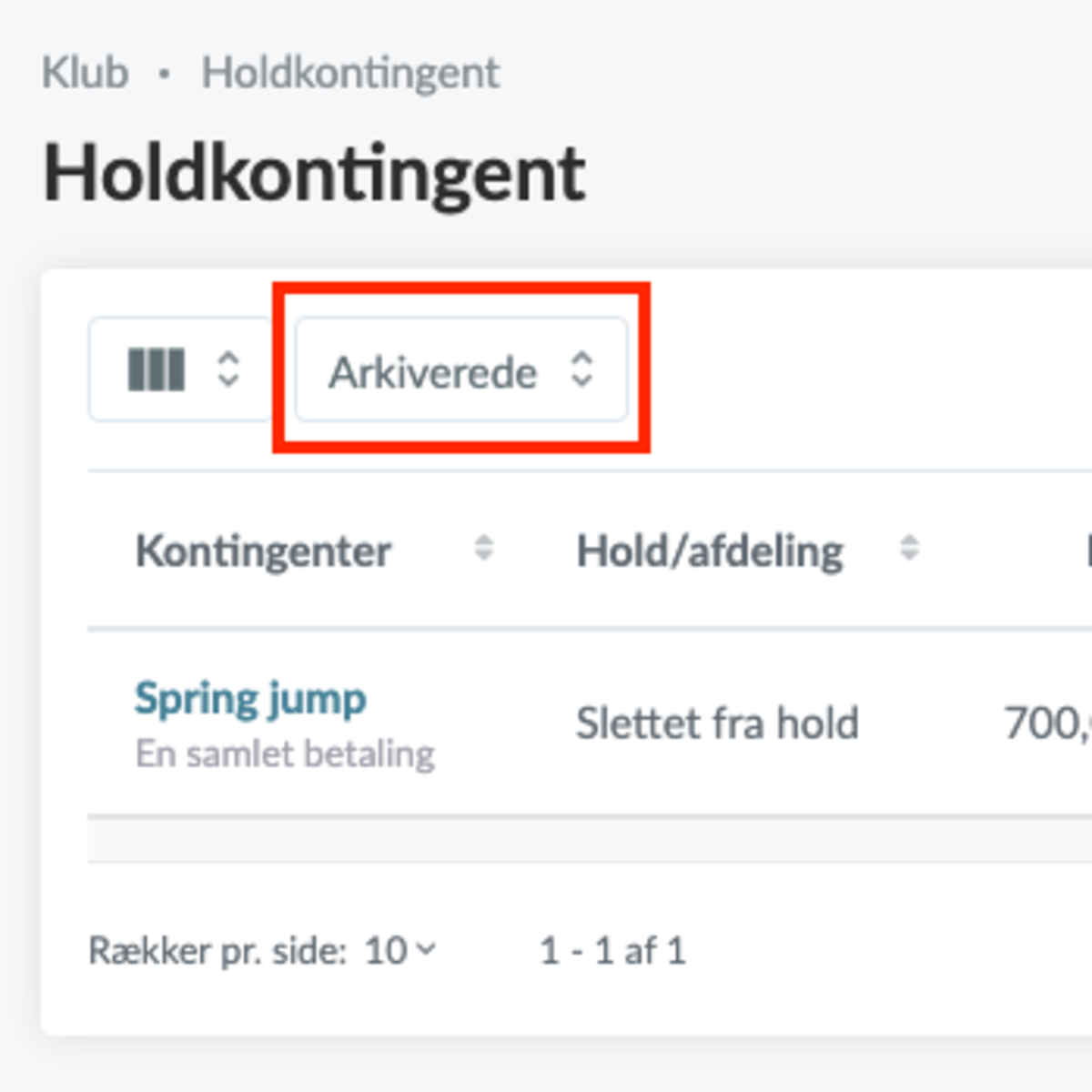Click the Kontingenter column header

click(263, 551)
